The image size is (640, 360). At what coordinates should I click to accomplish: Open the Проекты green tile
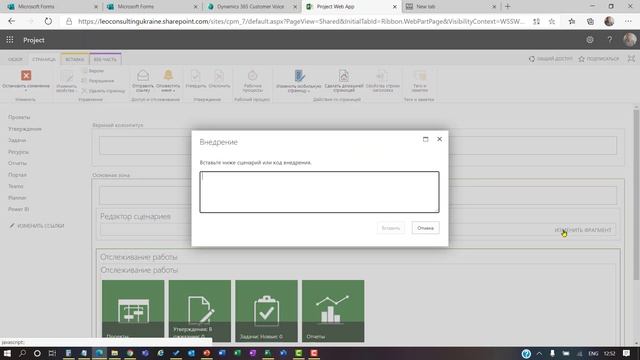tap(133, 311)
